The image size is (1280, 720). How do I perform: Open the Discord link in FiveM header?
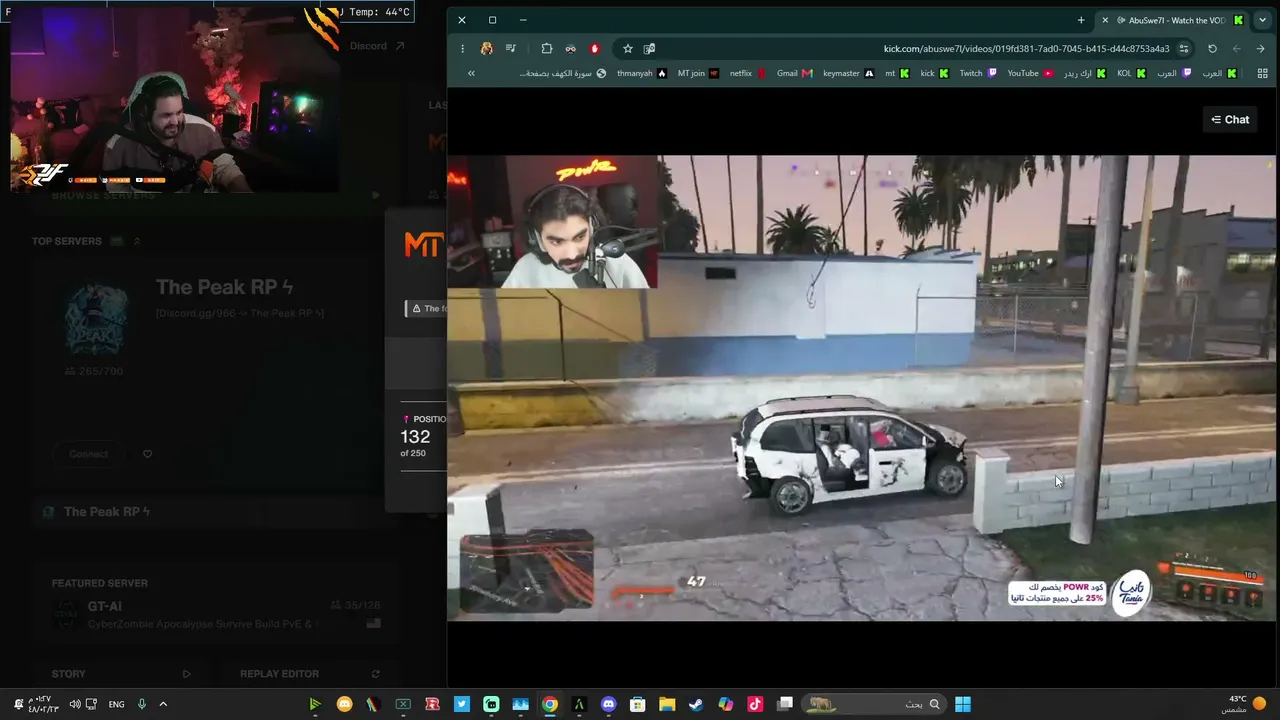coord(377,46)
